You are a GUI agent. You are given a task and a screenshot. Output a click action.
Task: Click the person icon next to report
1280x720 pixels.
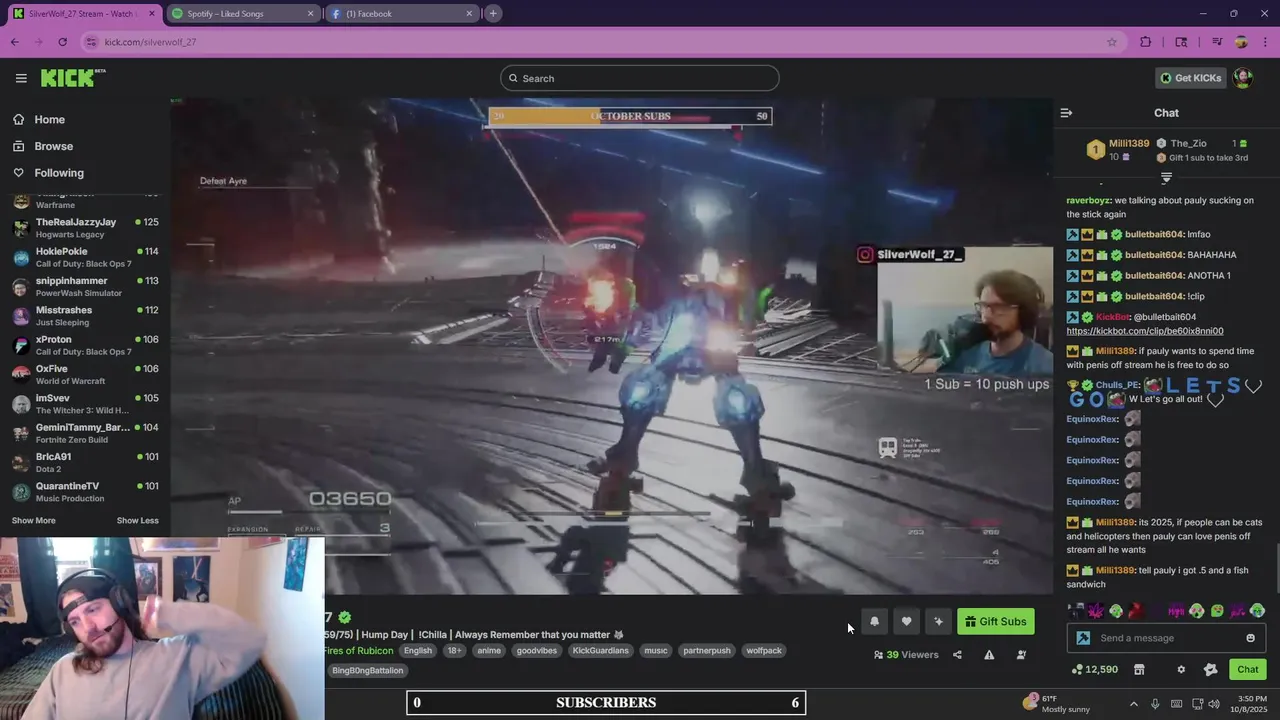point(1021,655)
